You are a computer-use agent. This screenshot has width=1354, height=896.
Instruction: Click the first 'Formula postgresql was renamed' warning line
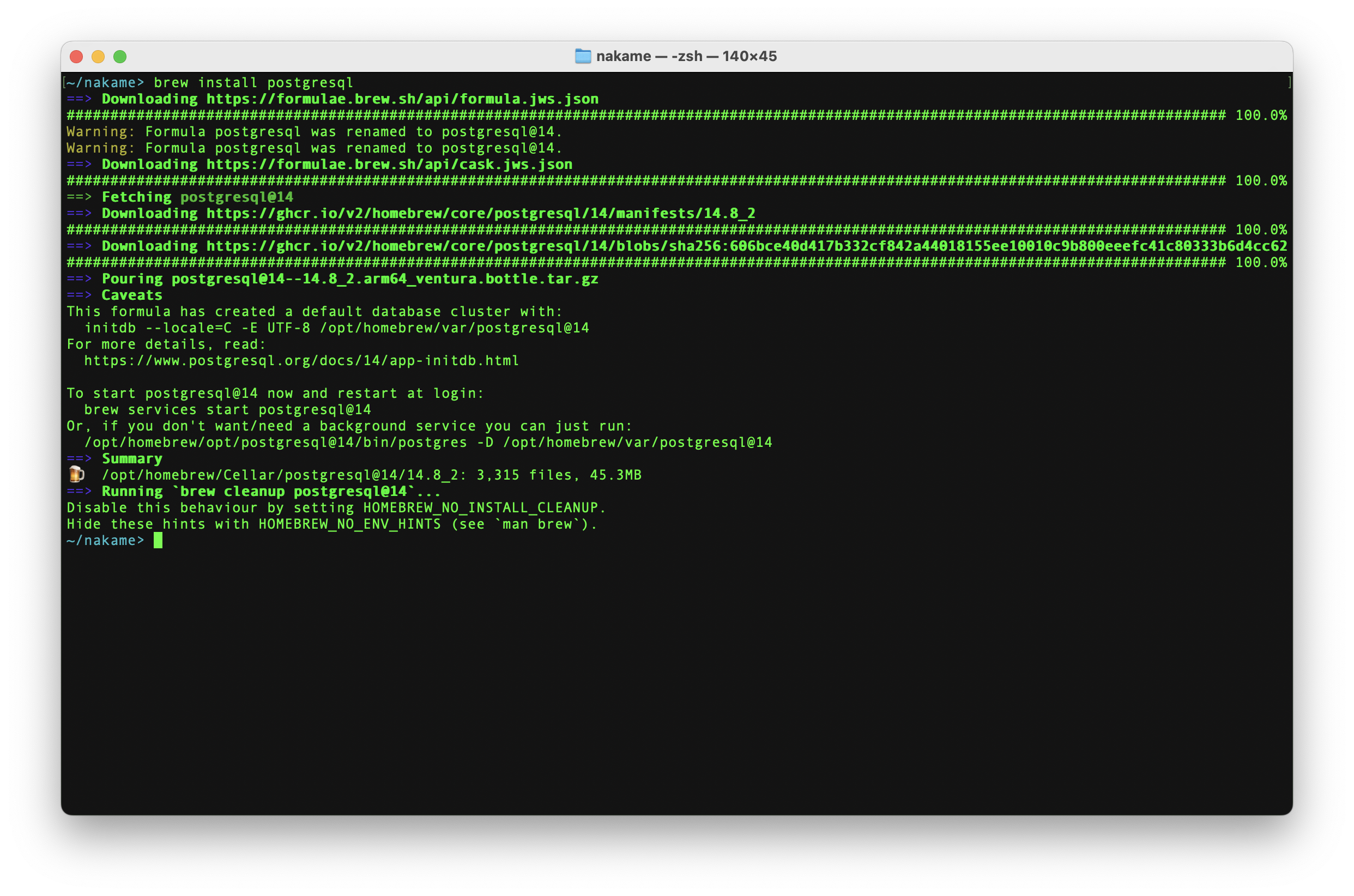(x=315, y=132)
